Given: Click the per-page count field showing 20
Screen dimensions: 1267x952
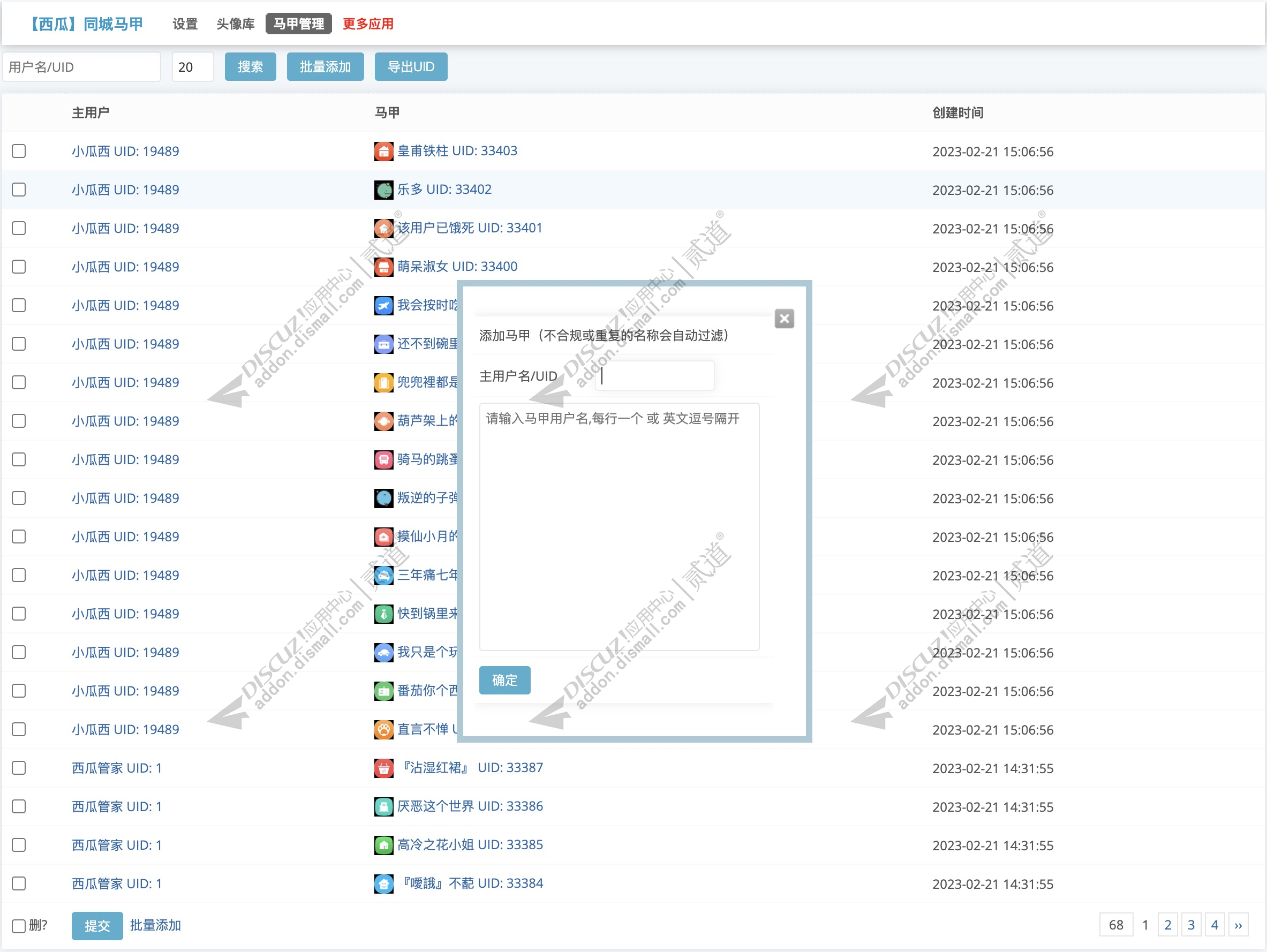Looking at the screenshot, I should [x=193, y=67].
